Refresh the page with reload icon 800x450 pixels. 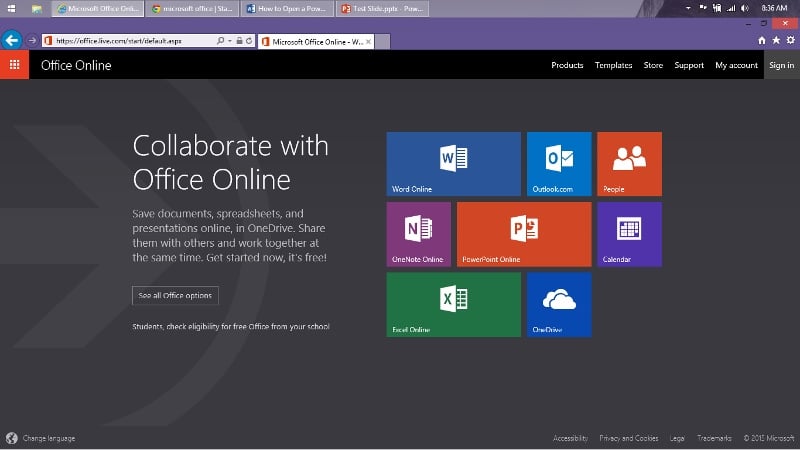click(x=249, y=40)
